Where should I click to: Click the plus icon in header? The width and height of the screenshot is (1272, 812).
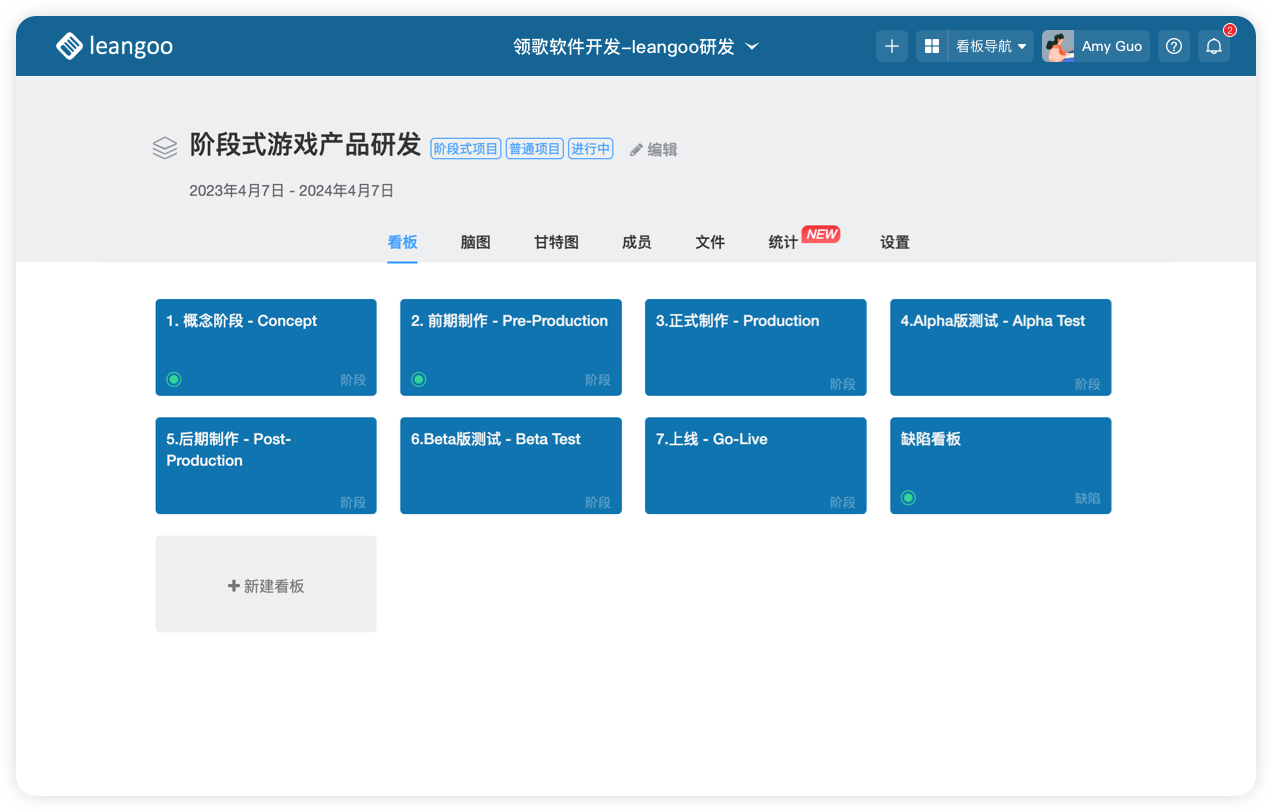coord(892,46)
